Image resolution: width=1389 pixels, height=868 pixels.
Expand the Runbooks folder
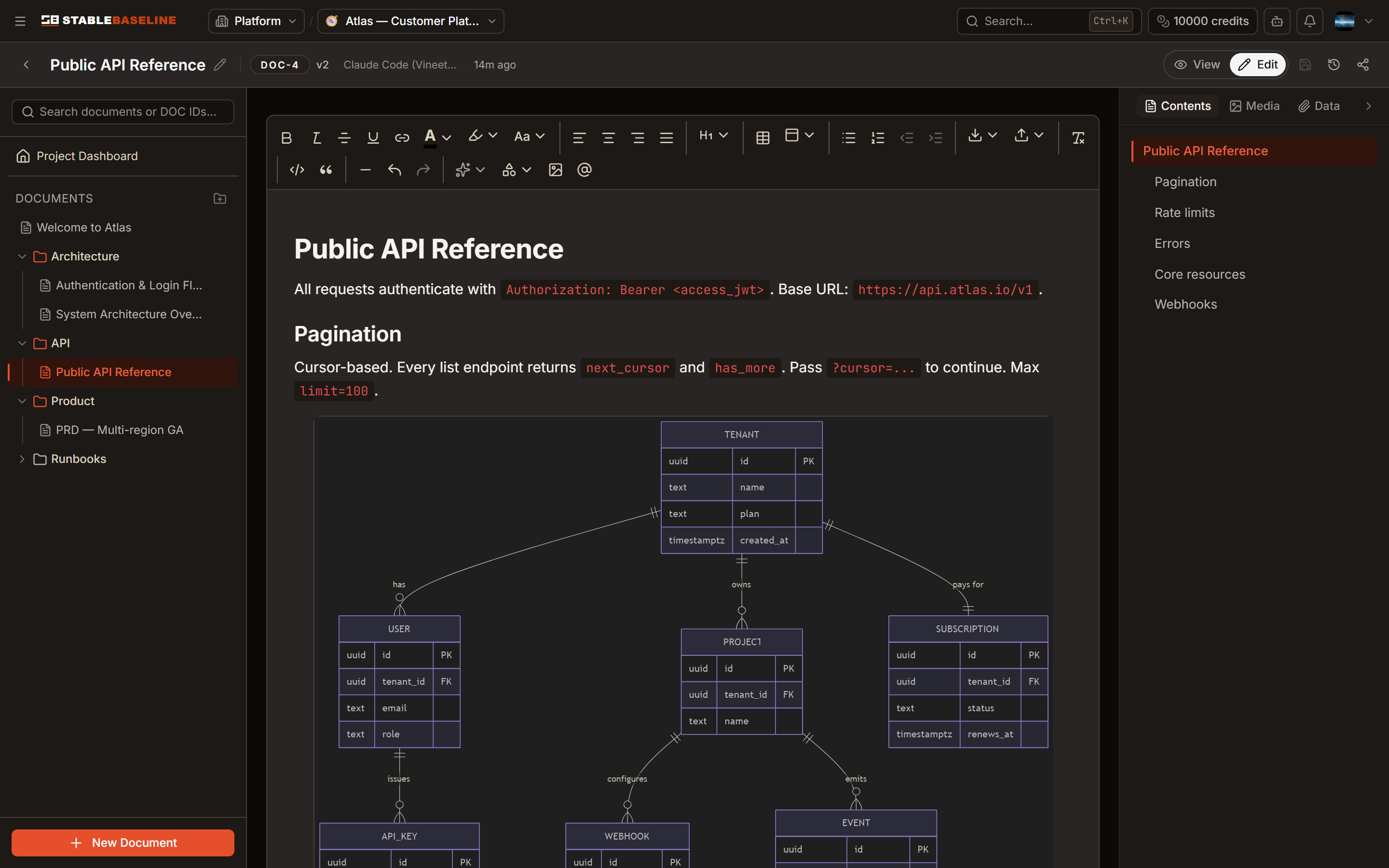coord(22,459)
